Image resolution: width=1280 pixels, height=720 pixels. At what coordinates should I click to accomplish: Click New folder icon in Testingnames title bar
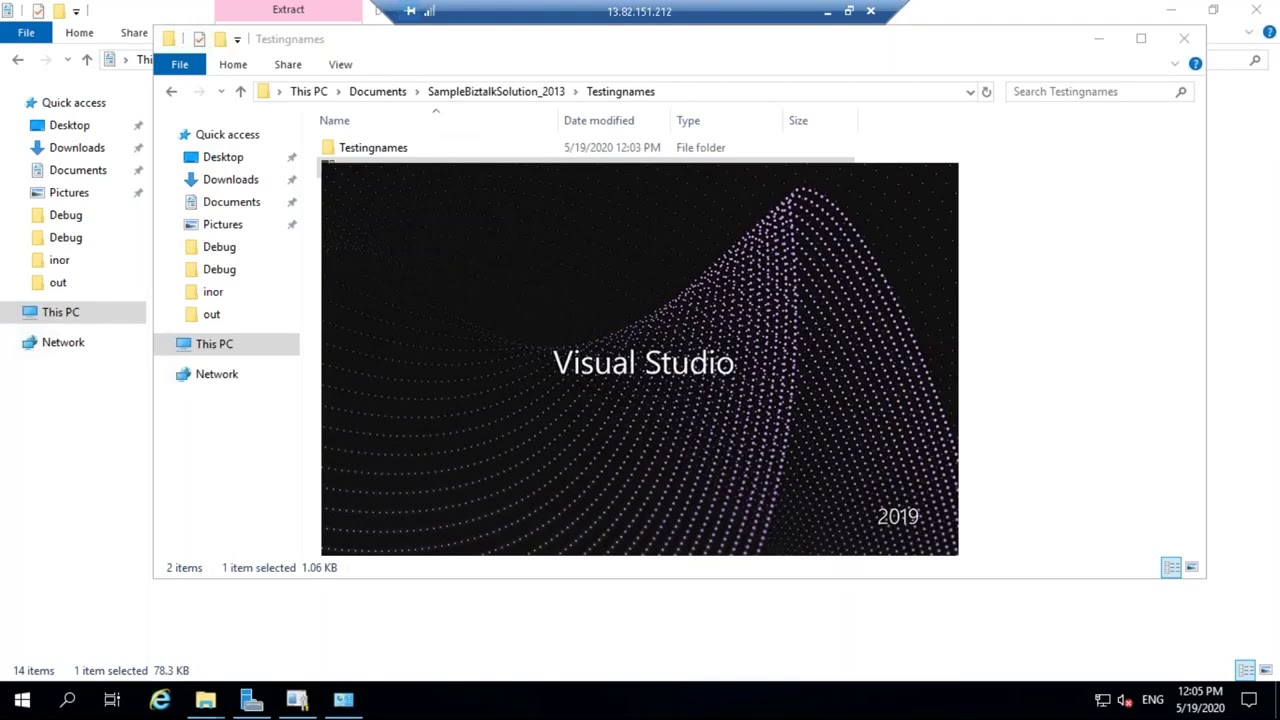(220, 39)
